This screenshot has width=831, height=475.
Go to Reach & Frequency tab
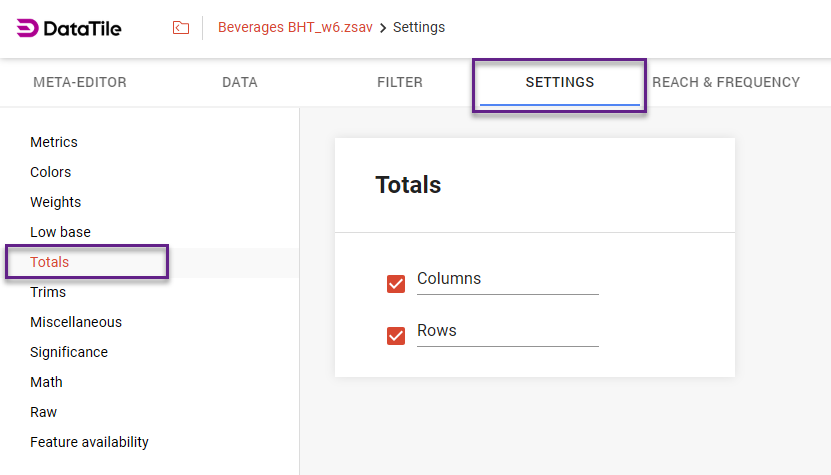coord(726,83)
